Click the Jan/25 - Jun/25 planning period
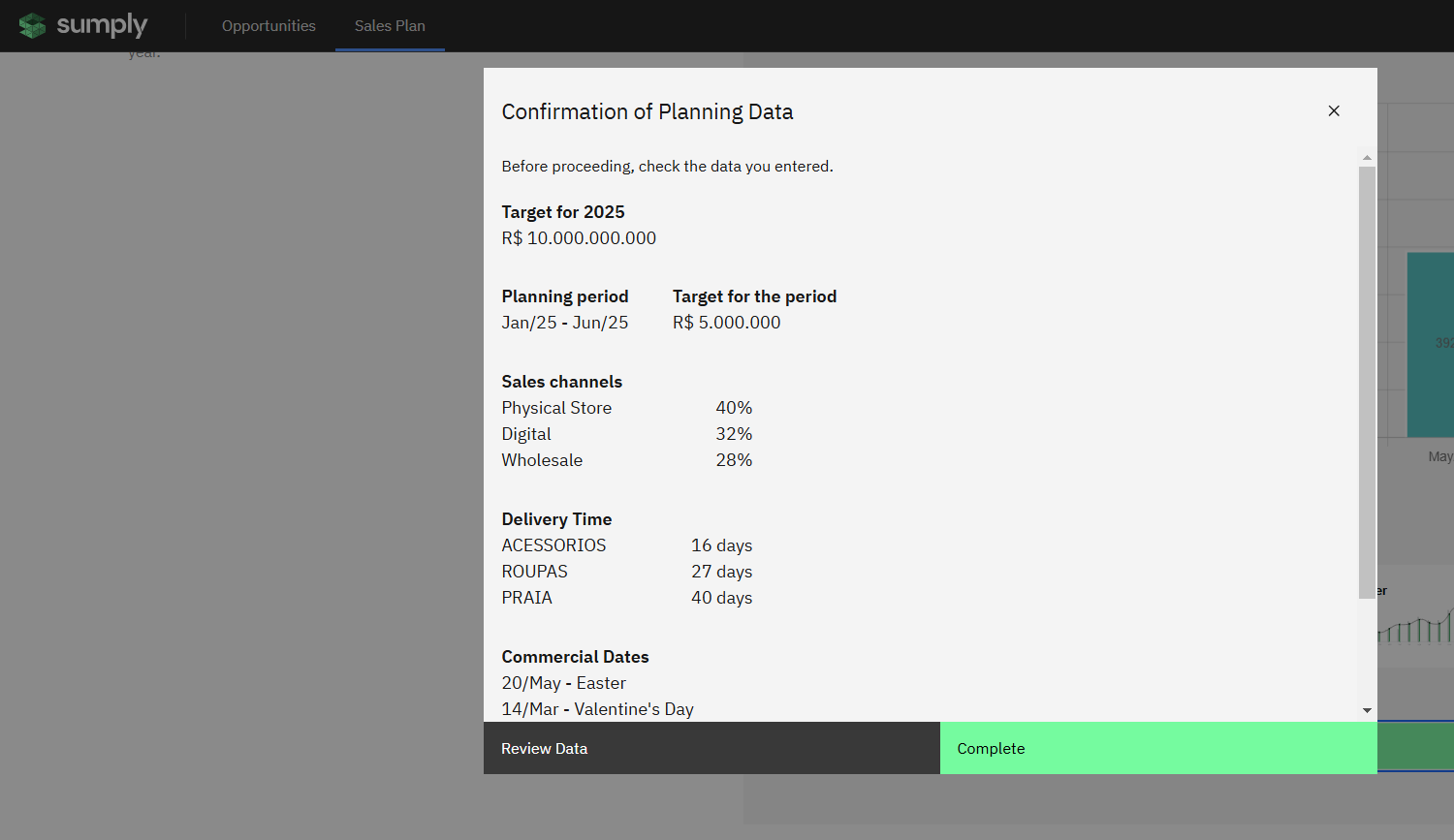 click(x=564, y=323)
